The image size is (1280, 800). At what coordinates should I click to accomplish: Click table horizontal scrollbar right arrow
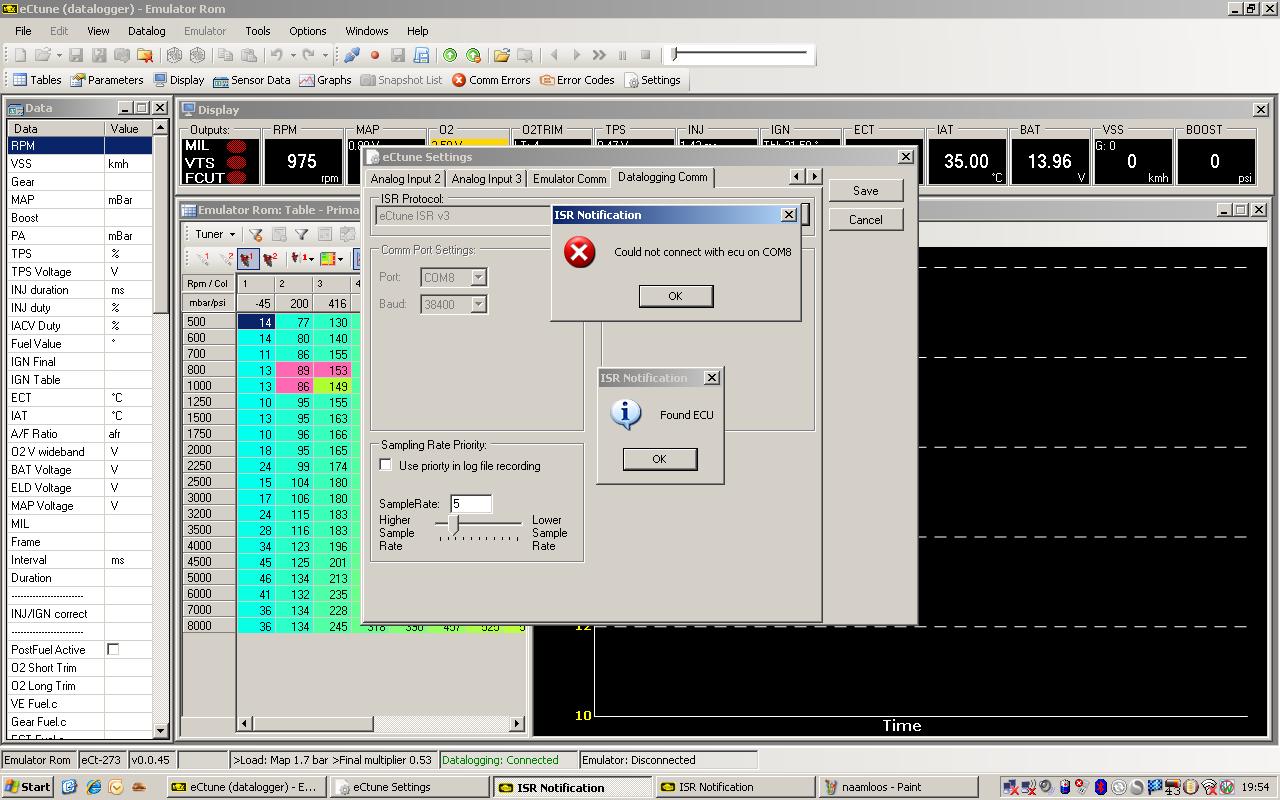517,723
